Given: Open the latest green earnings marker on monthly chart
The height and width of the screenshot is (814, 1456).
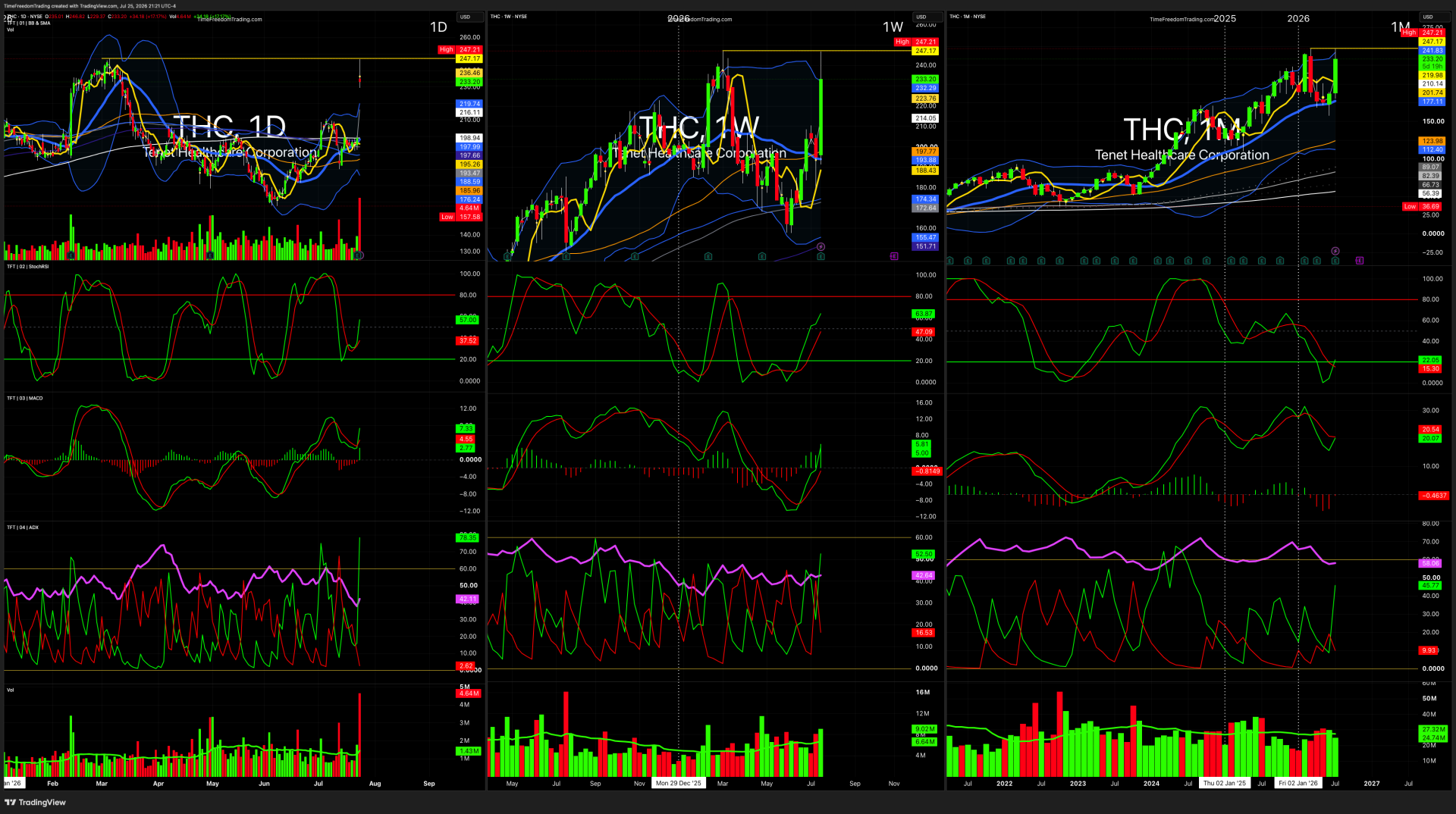Looking at the screenshot, I should point(1335,261).
